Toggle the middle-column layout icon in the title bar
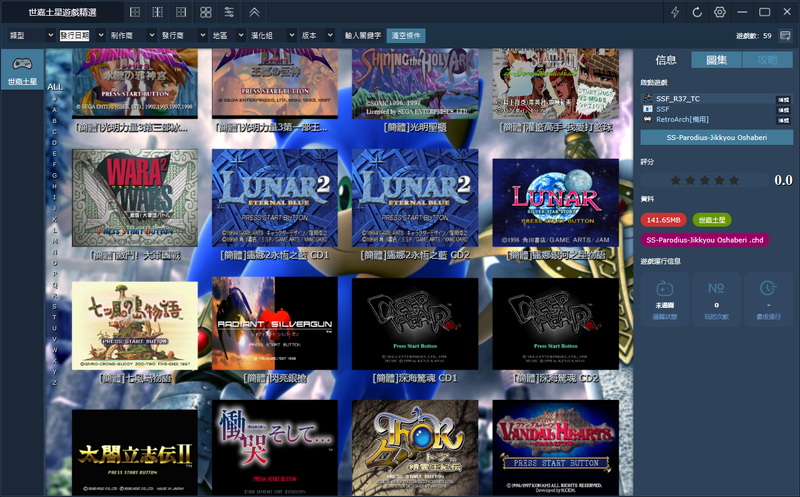 point(158,12)
